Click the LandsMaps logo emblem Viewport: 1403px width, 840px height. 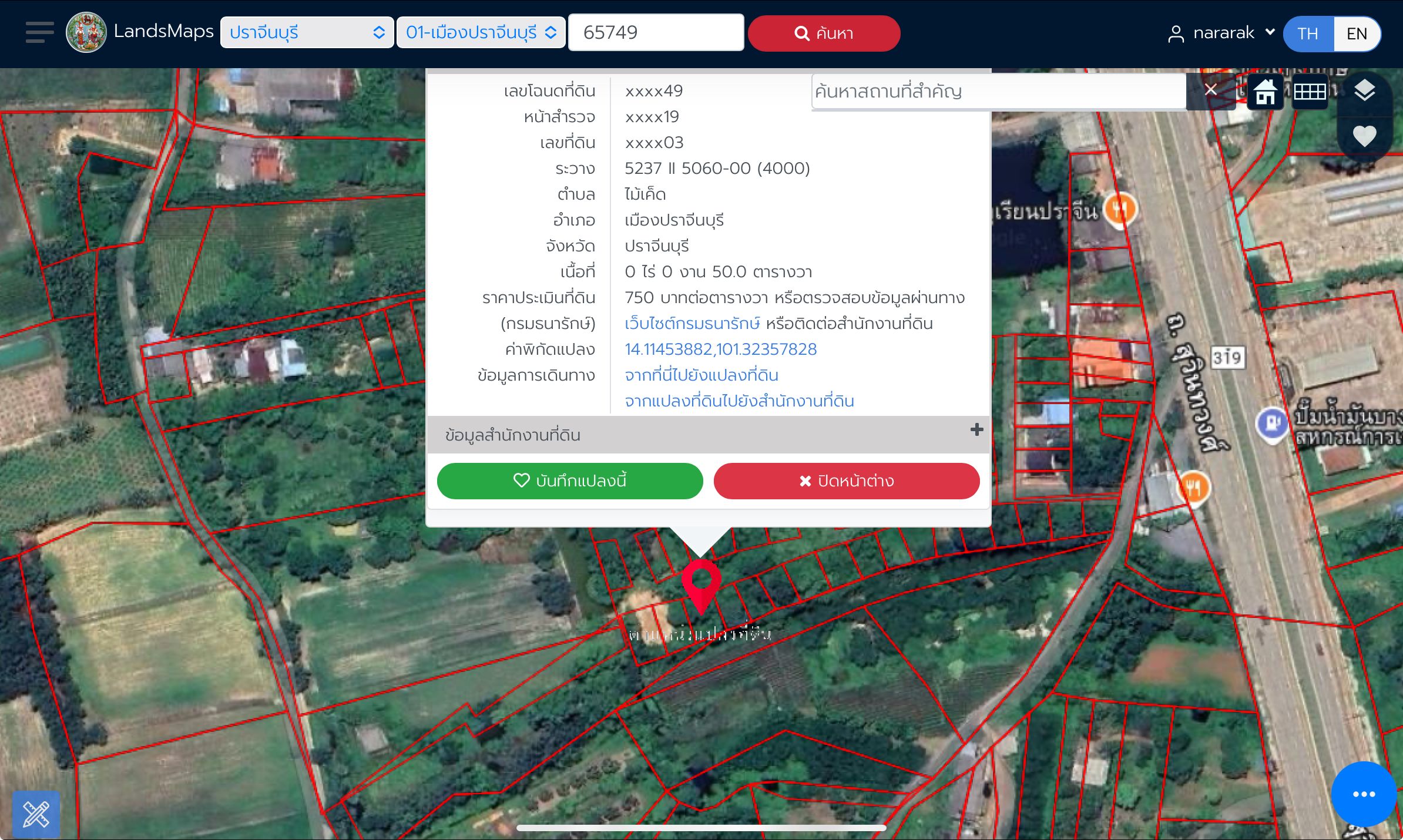click(86, 32)
